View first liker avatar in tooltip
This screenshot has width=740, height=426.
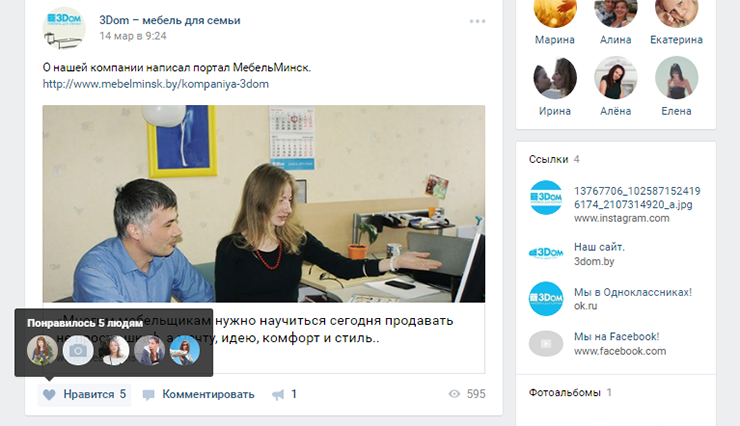coord(42,351)
